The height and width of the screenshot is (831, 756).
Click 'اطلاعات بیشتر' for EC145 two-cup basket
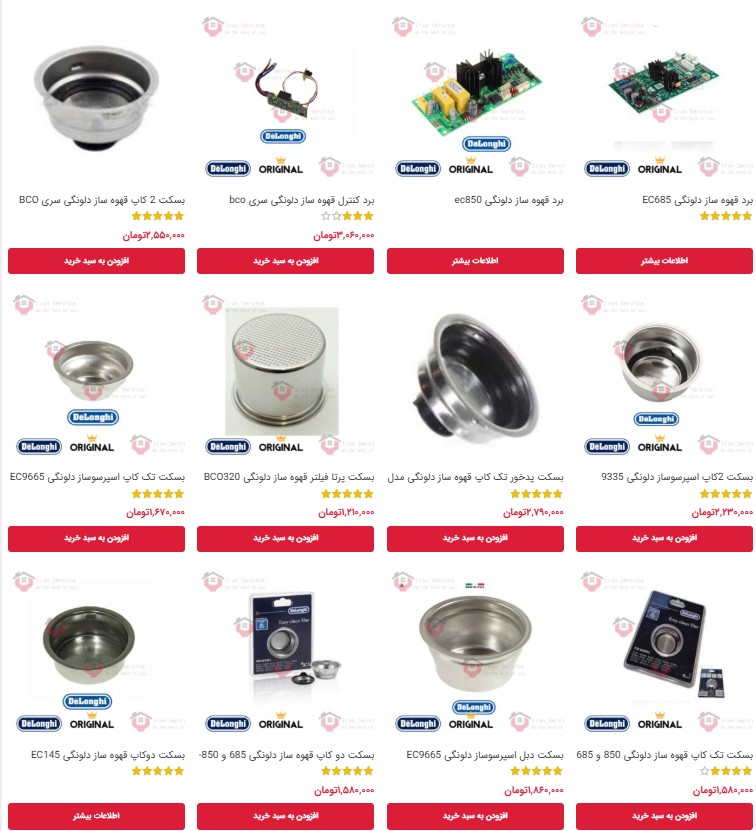96,816
